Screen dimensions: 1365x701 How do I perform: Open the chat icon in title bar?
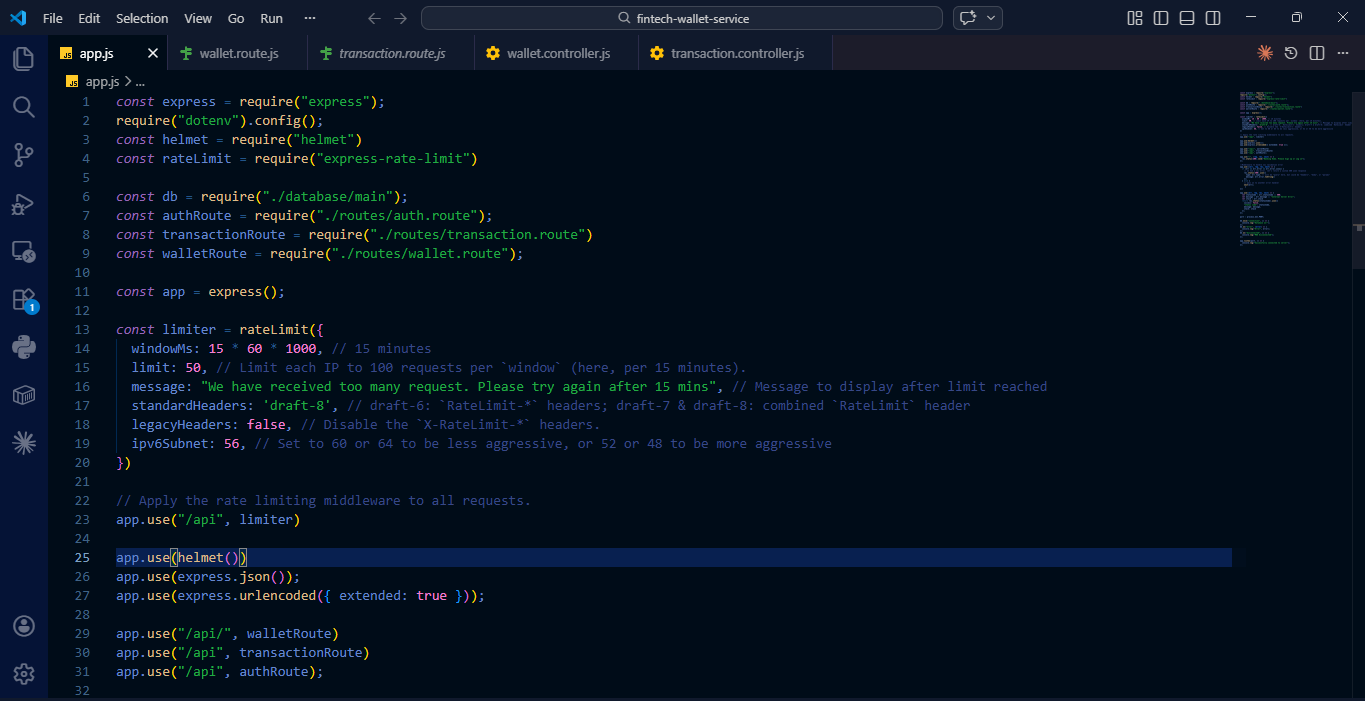(967, 18)
